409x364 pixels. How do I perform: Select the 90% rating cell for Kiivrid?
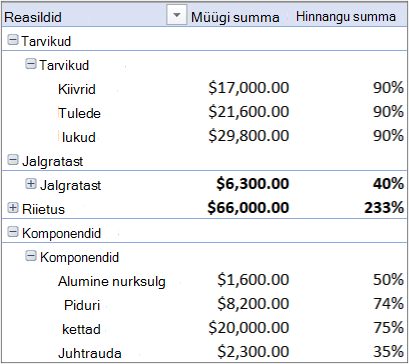388,88
